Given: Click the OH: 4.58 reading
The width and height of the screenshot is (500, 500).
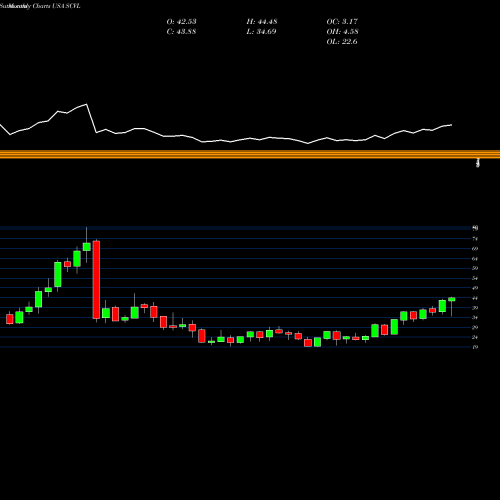Looking at the screenshot, I should pyautogui.click(x=342, y=32).
